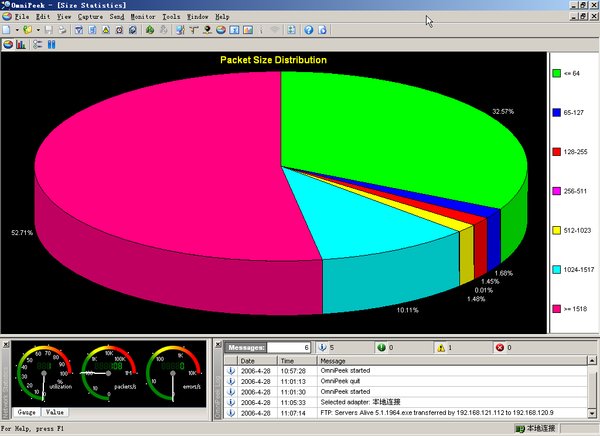Open the Capture menu

(90, 17)
